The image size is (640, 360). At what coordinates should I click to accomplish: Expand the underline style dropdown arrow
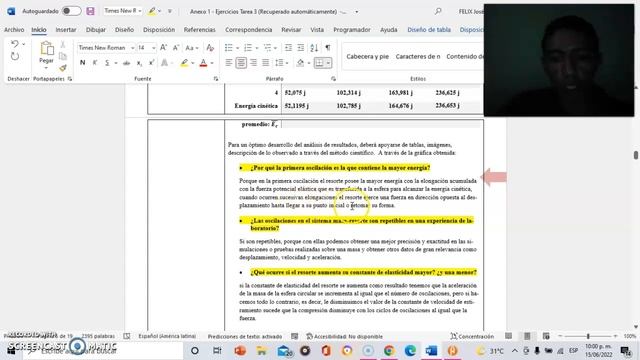point(116,63)
